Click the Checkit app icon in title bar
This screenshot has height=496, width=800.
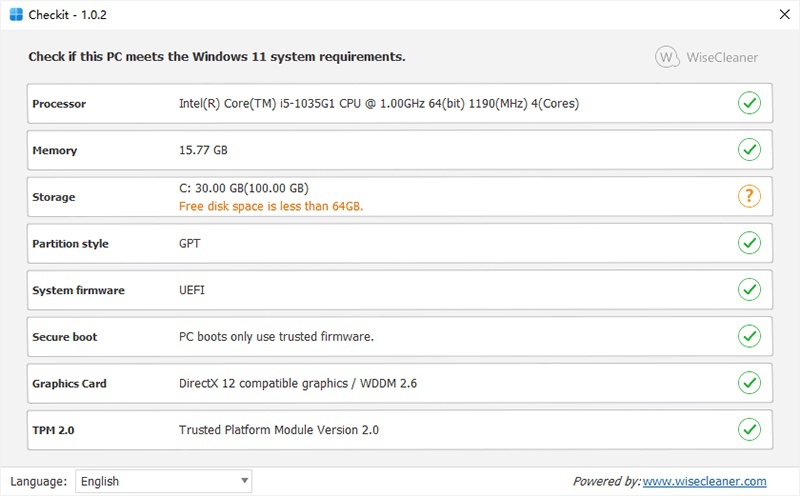pos(17,14)
